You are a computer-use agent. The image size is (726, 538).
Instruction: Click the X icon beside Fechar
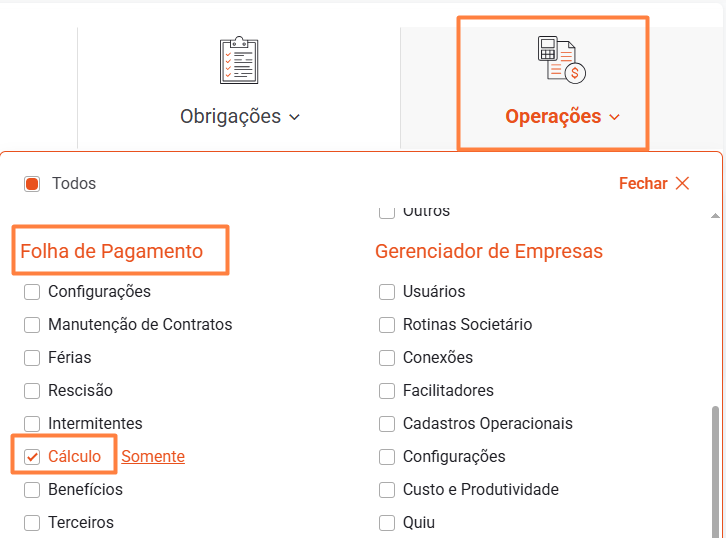point(683,183)
